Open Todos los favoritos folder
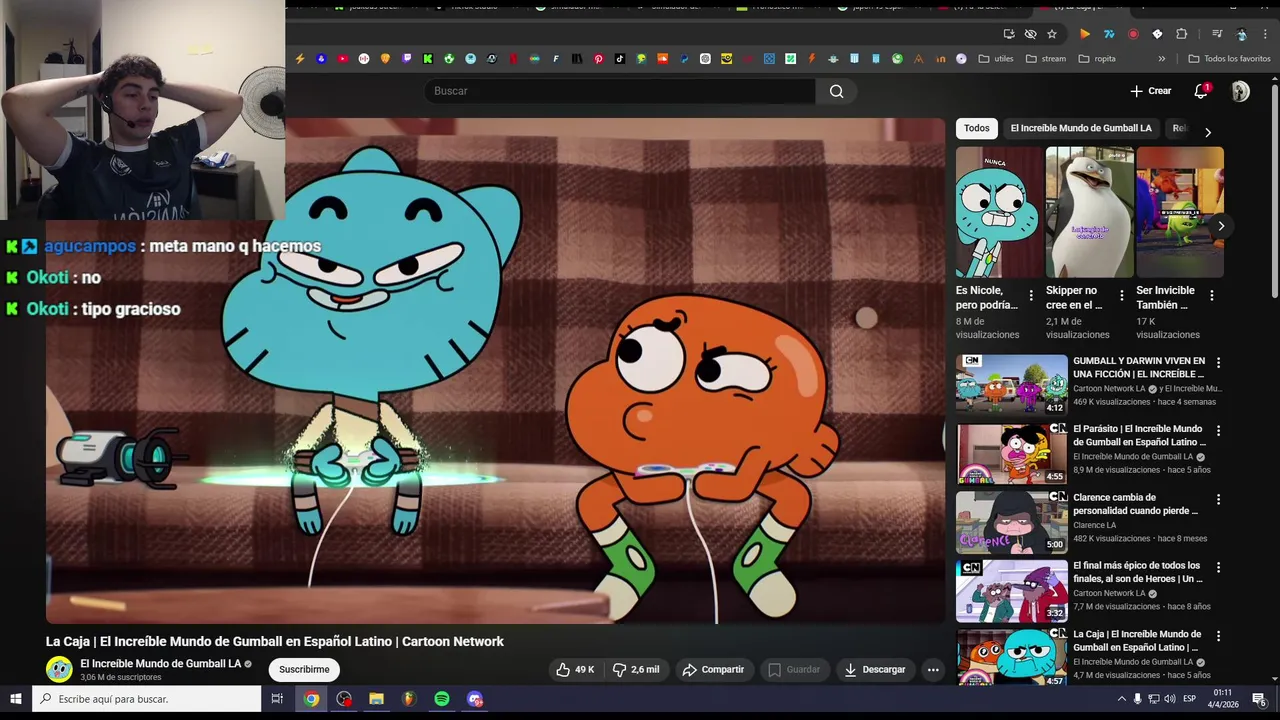This screenshot has height=720, width=1280. pyautogui.click(x=1229, y=59)
